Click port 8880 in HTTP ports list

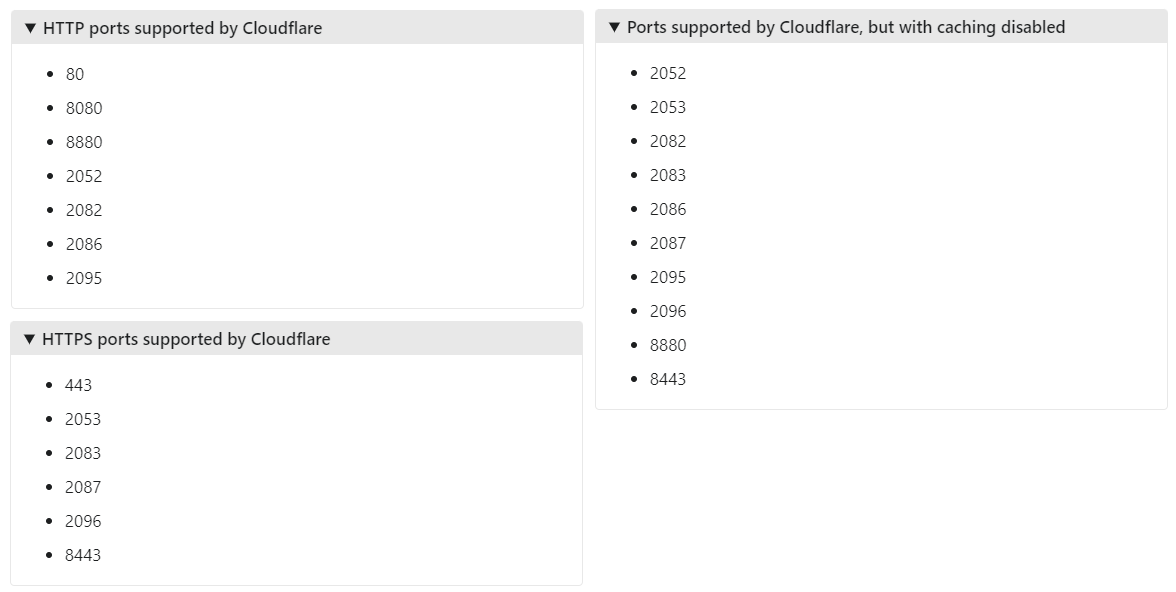click(x=84, y=142)
